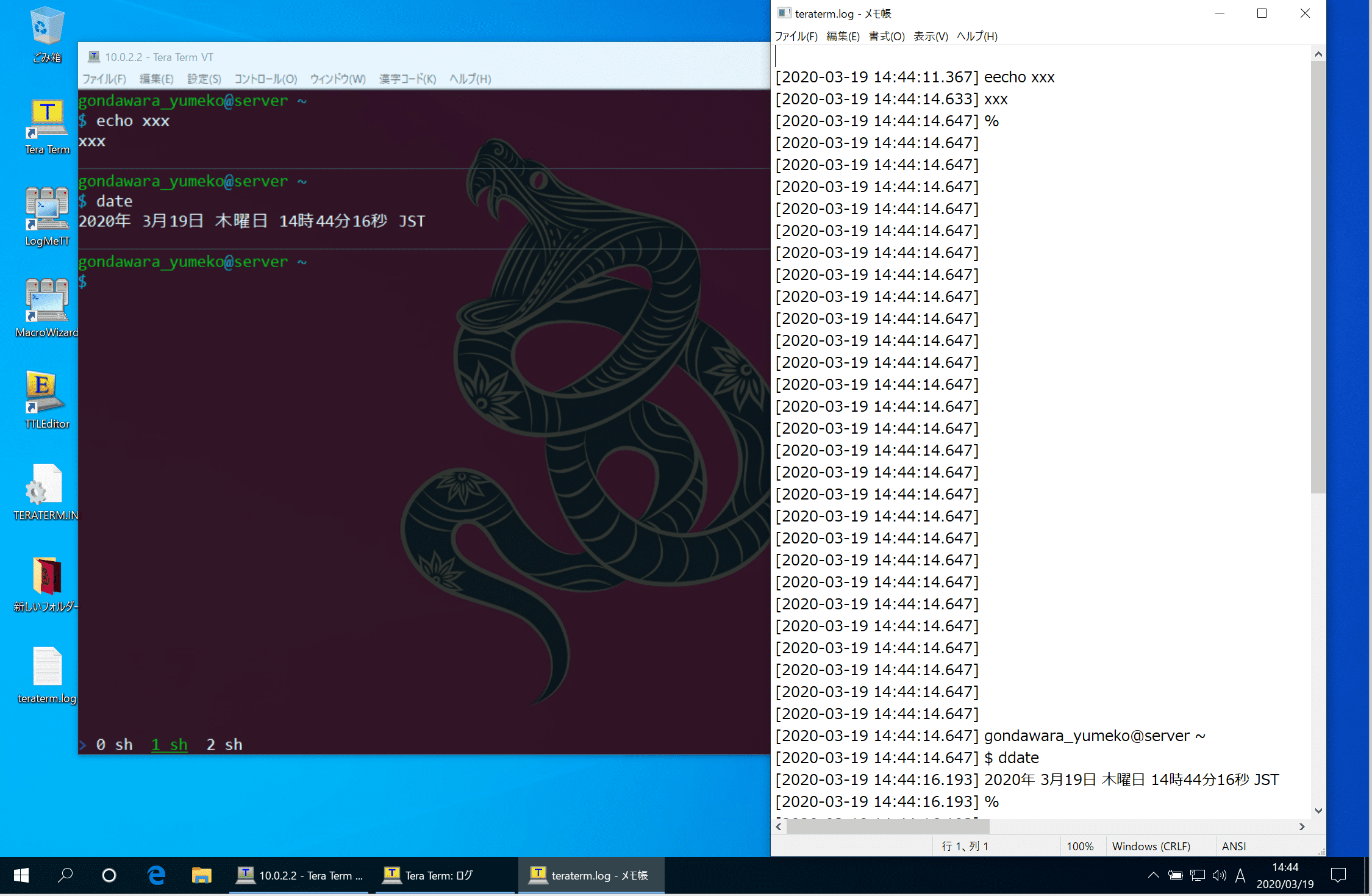The height and width of the screenshot is (896, 1372).
Task: Click log line 14:44:16.193 with Japanese date
Action: pyautogui.click(x=1027, y=780)
